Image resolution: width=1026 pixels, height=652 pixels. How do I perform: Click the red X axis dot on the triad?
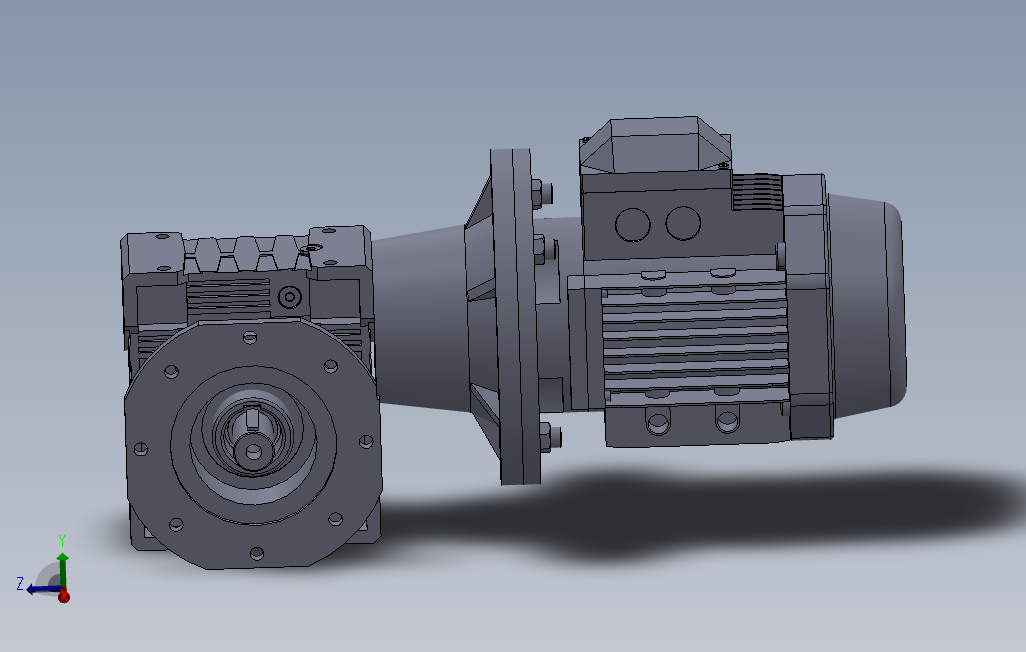pyautogui.click(x=63, y=596)
